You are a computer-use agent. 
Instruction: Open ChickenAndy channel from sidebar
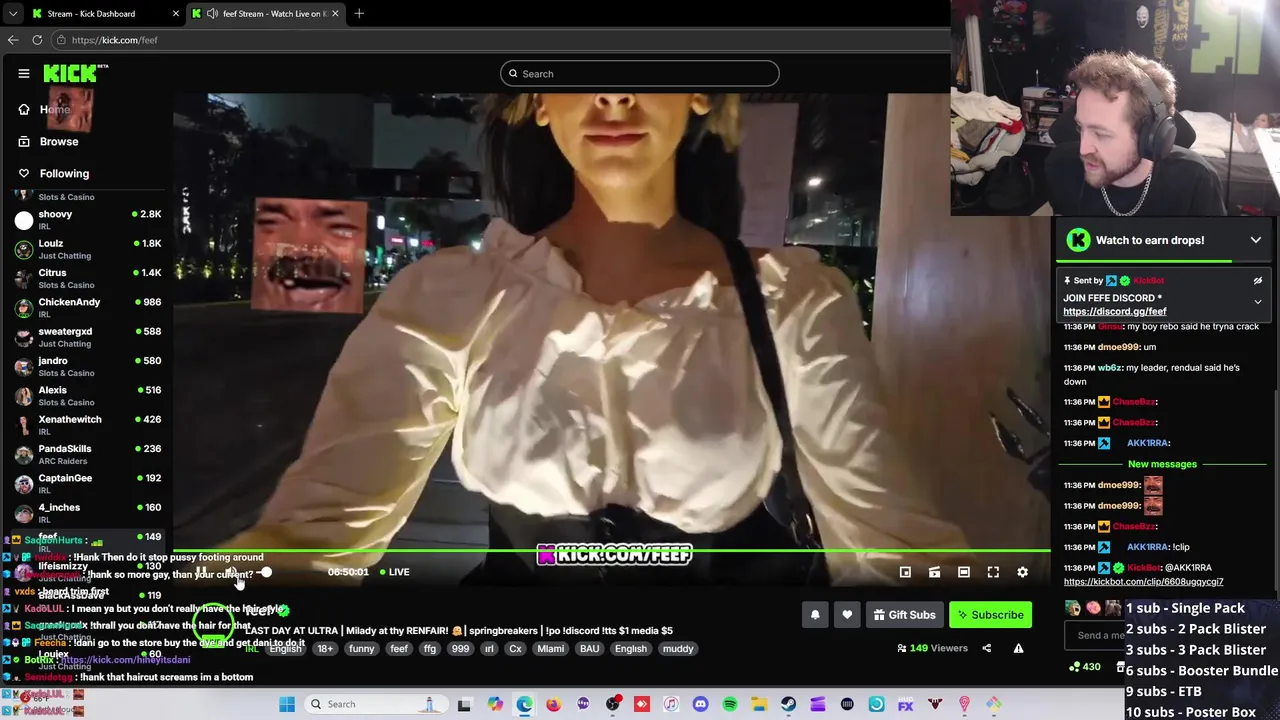(x=88, y=307)
